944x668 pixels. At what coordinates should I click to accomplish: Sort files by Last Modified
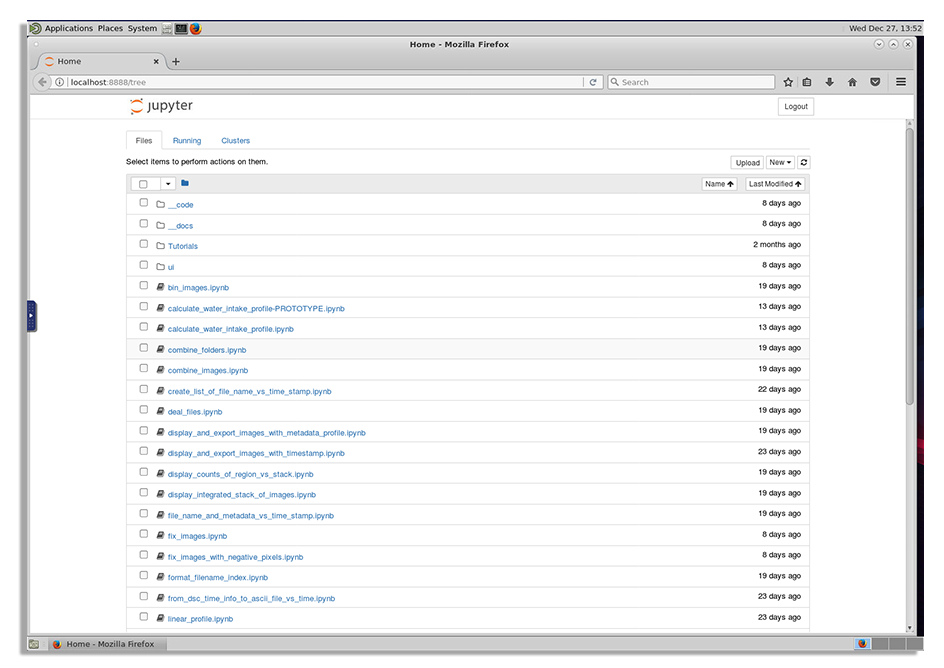tap(775, 184)
